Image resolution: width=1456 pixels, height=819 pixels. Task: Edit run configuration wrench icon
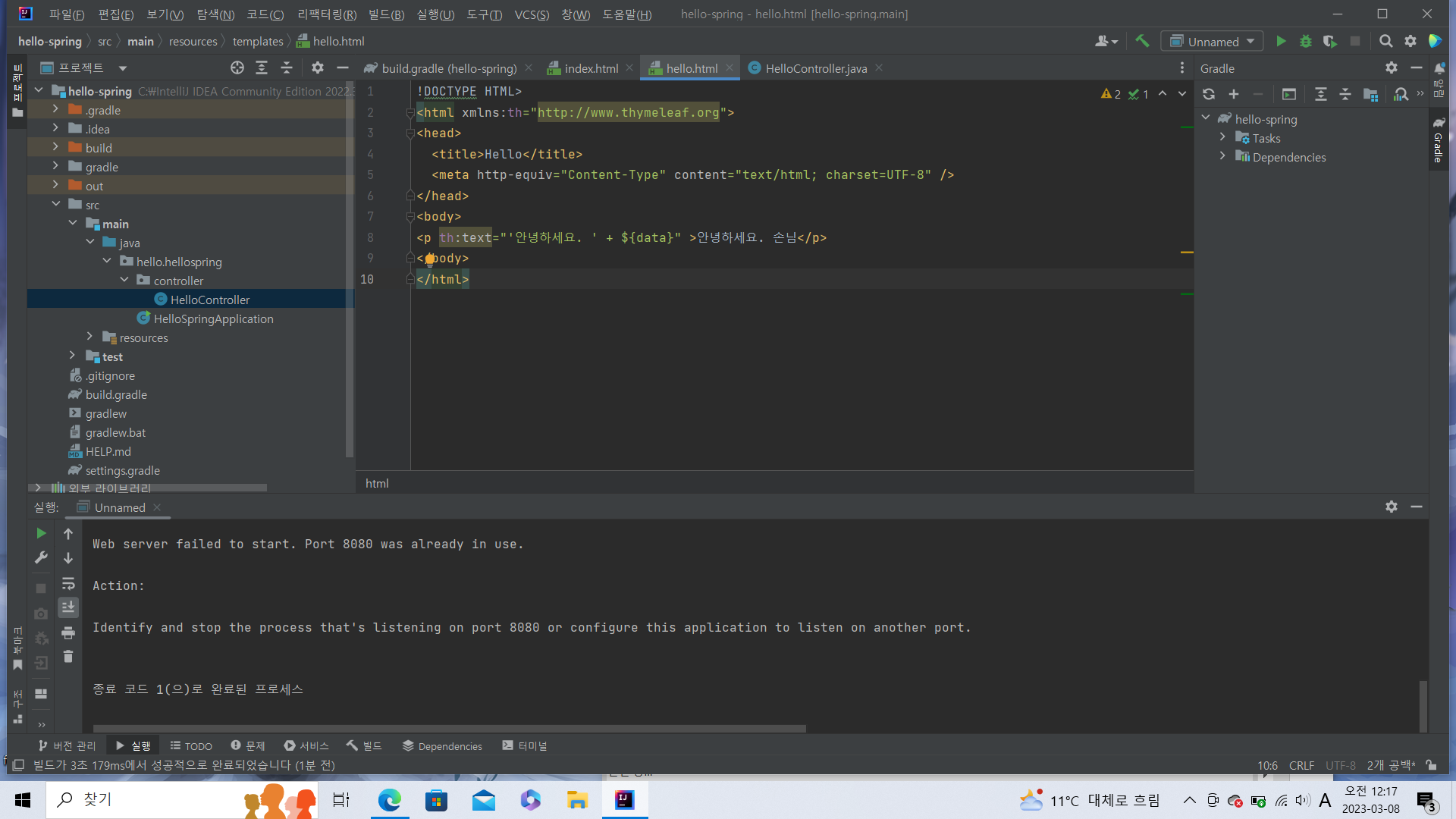(41, 558)
